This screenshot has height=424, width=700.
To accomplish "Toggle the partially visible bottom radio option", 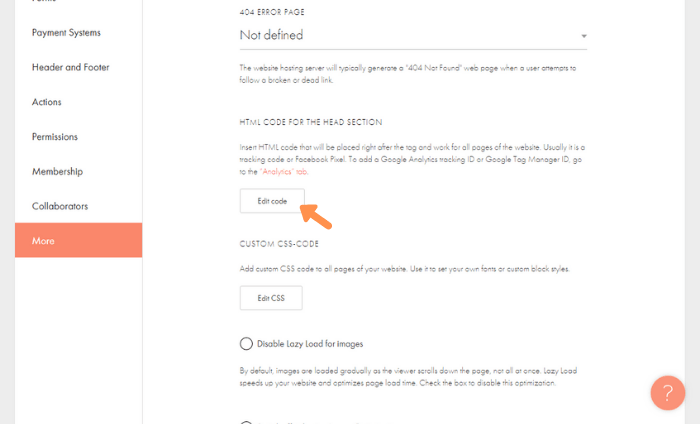I will pos(246,422).
